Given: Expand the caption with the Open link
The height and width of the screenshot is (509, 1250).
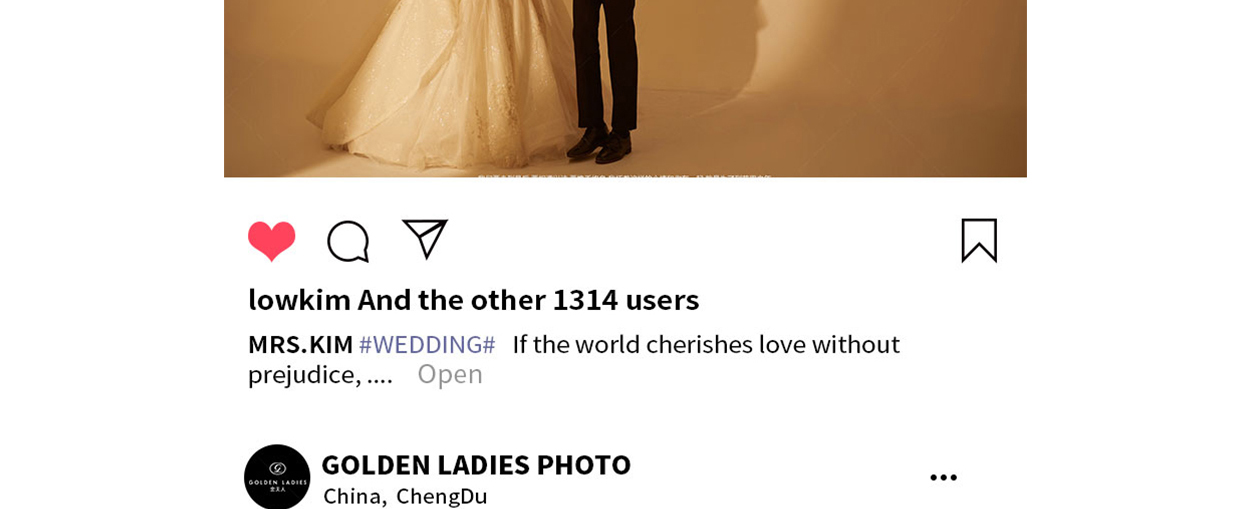Looking at the screenshot, I should pyautogui.click(x=450, y=374).
